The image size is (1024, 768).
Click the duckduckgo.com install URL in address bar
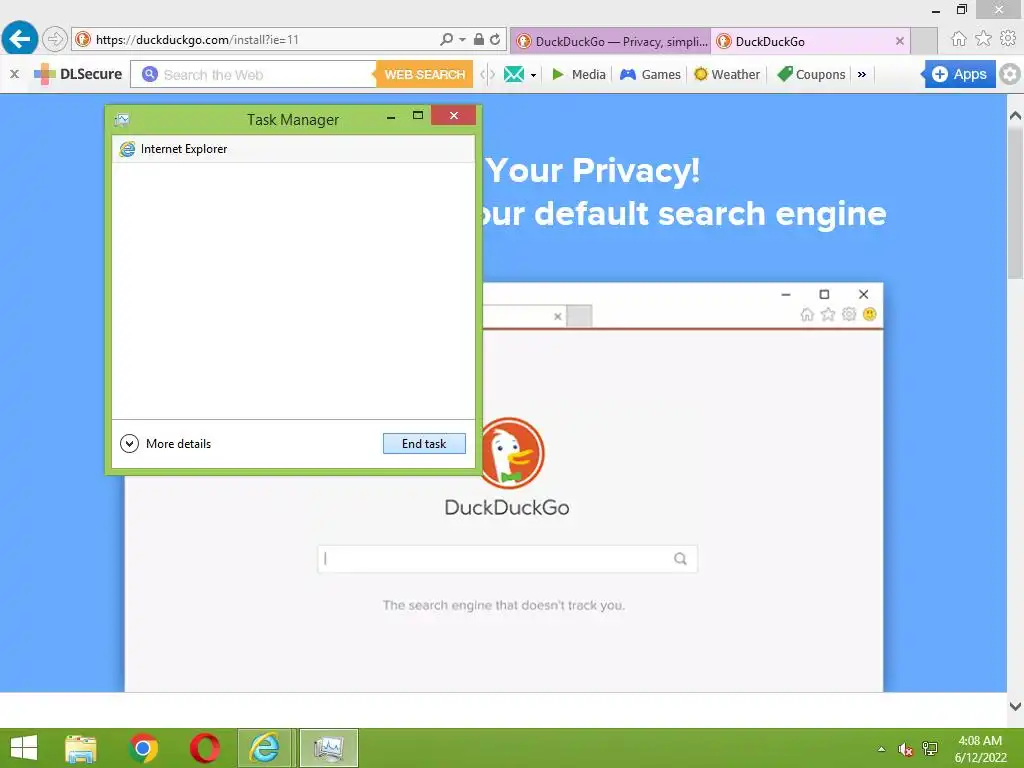point(197,40)
